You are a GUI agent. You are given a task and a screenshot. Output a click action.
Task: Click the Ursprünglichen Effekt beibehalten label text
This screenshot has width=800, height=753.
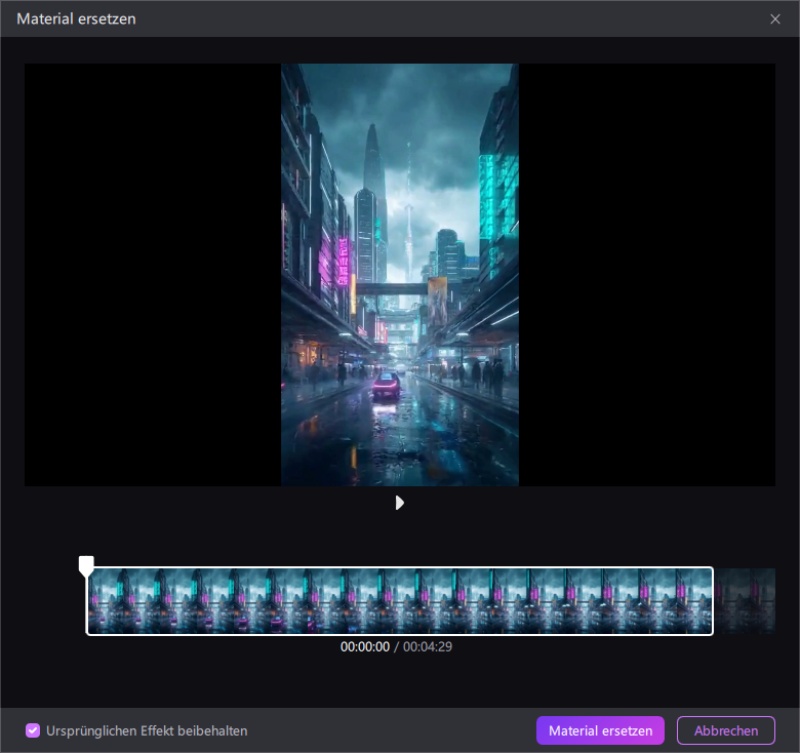pyautogui.click(x=146, y=731)
